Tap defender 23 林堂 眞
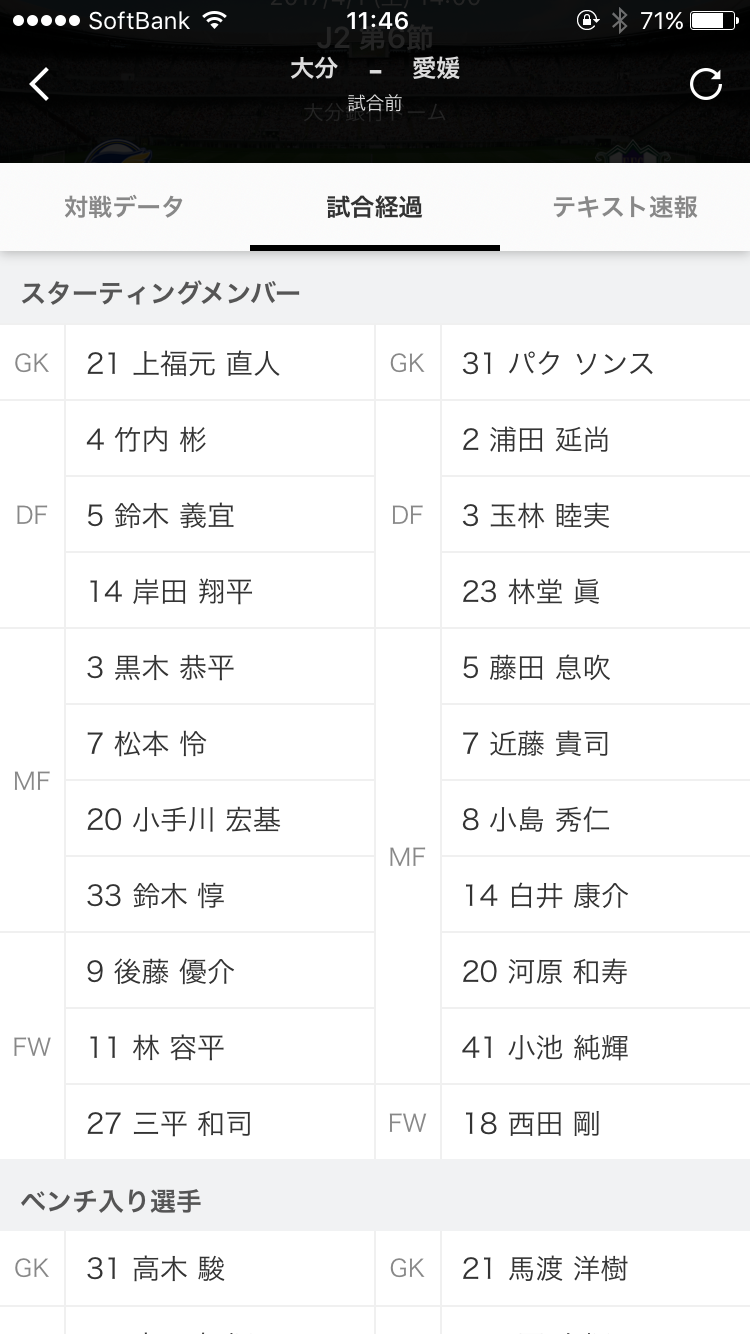Screen dimensions: 750x1334 point(531,592)
